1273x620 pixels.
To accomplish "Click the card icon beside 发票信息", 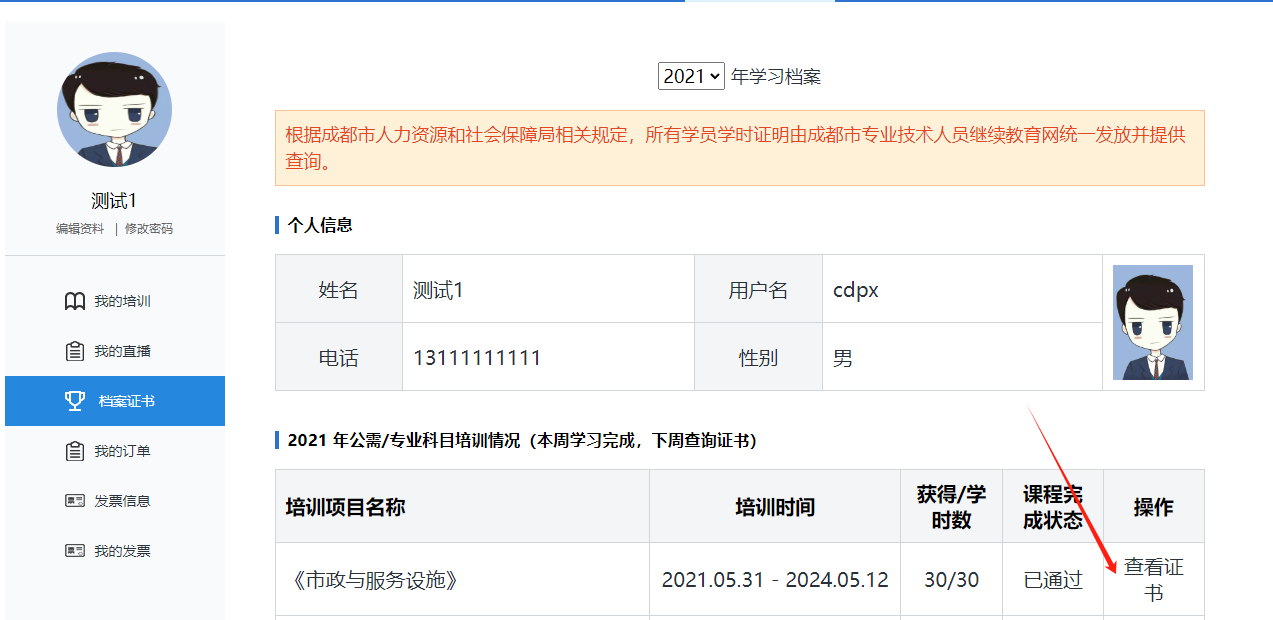I will (x=74, y=501).
